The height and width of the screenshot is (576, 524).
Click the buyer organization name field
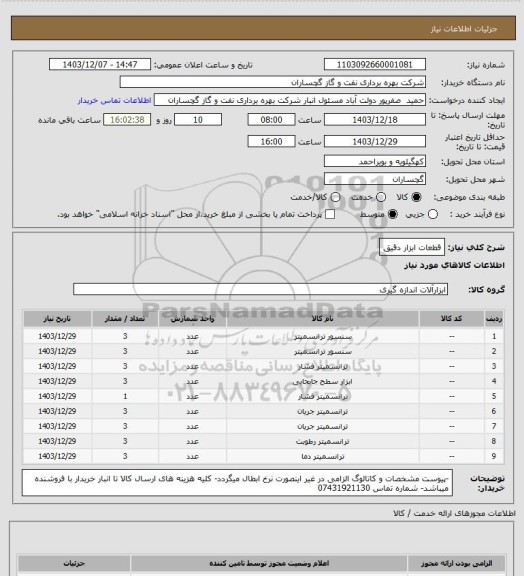pos(273,82)
